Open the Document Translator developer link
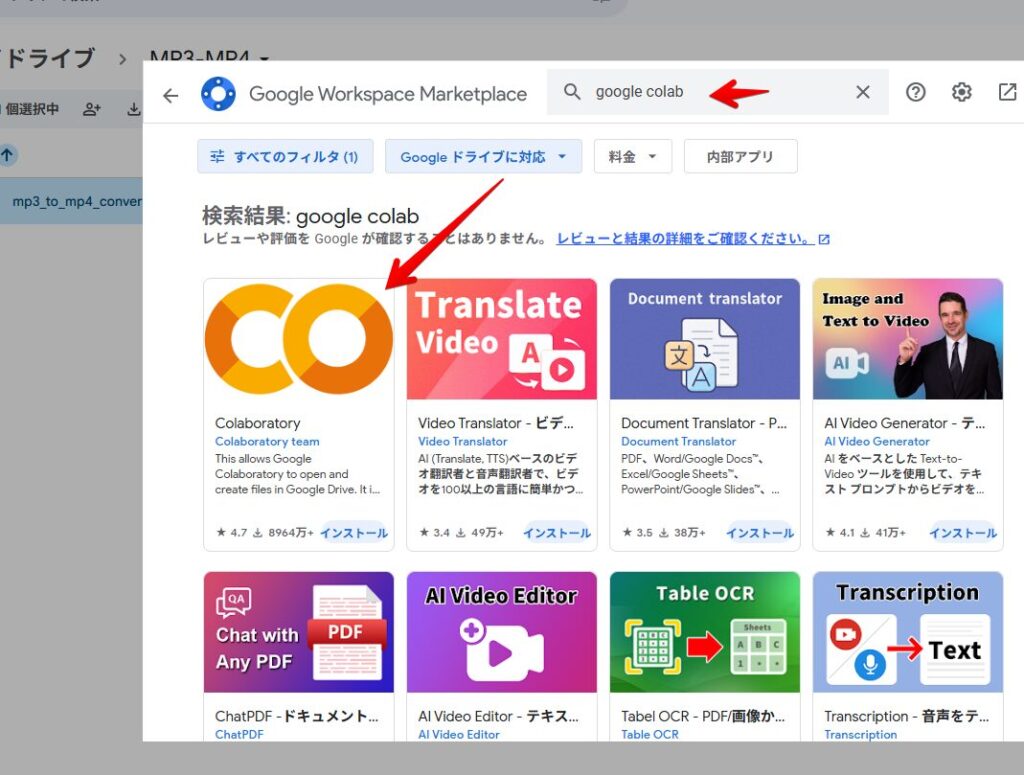 [678, 441]
